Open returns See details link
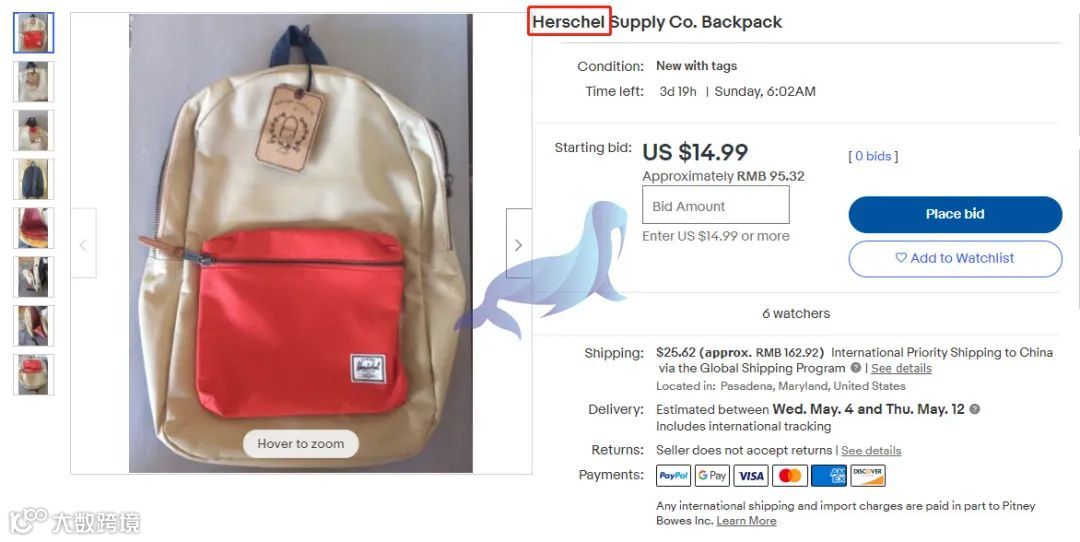 point(871,450)
